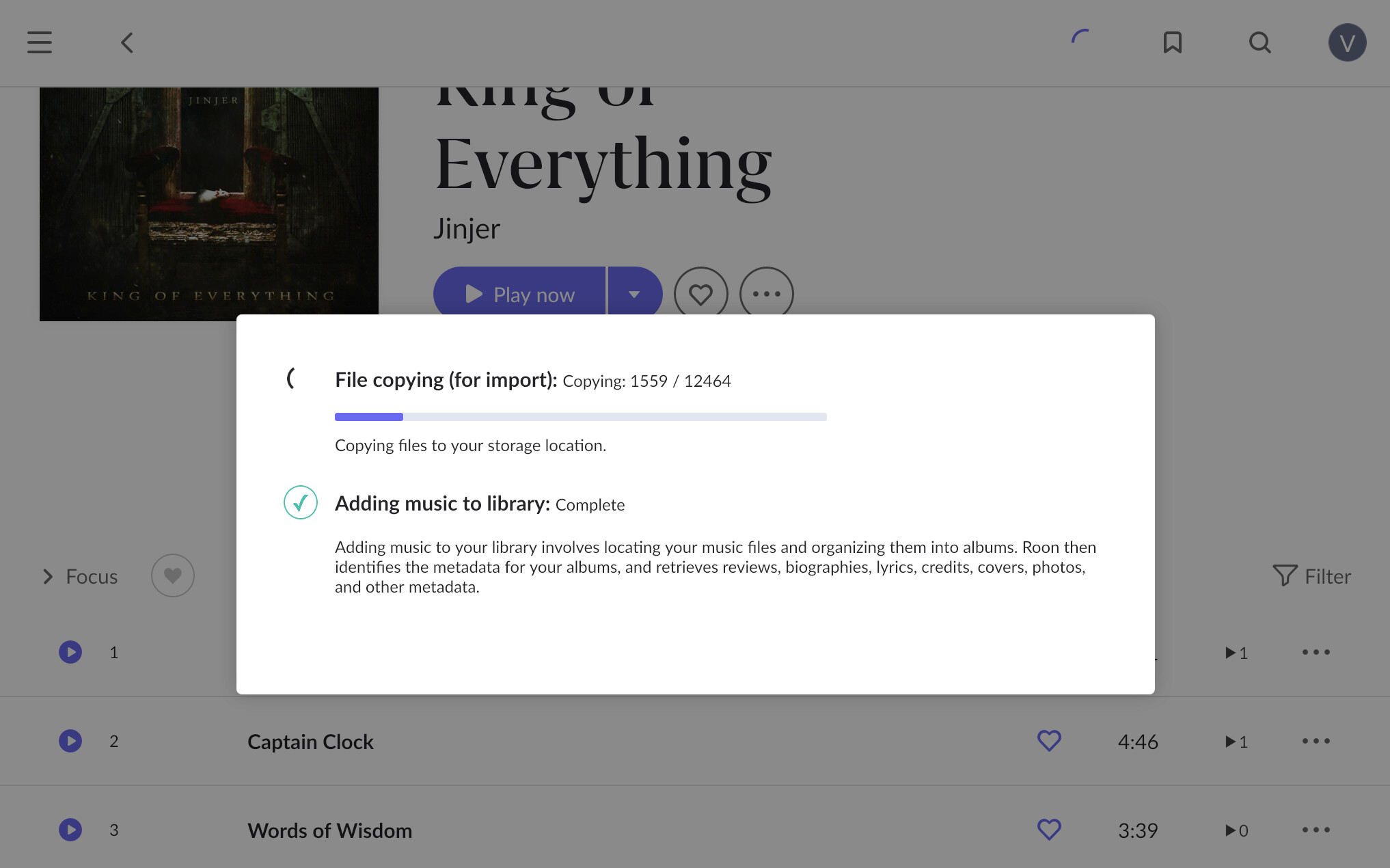The image size is (1390, 868).
Task: Go back using the back arrow
Action: pos(127,42)
